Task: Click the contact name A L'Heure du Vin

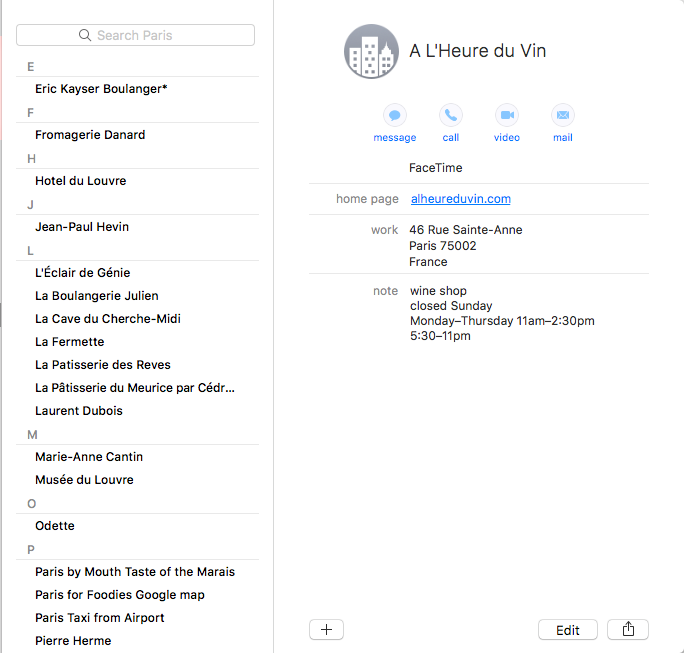Action: (478, 51)
